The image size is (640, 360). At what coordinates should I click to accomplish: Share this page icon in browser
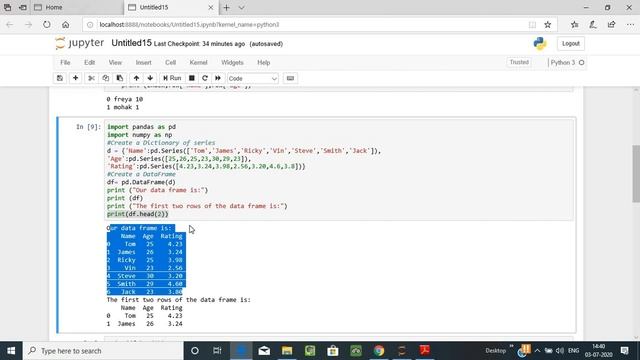coord(611,24)
